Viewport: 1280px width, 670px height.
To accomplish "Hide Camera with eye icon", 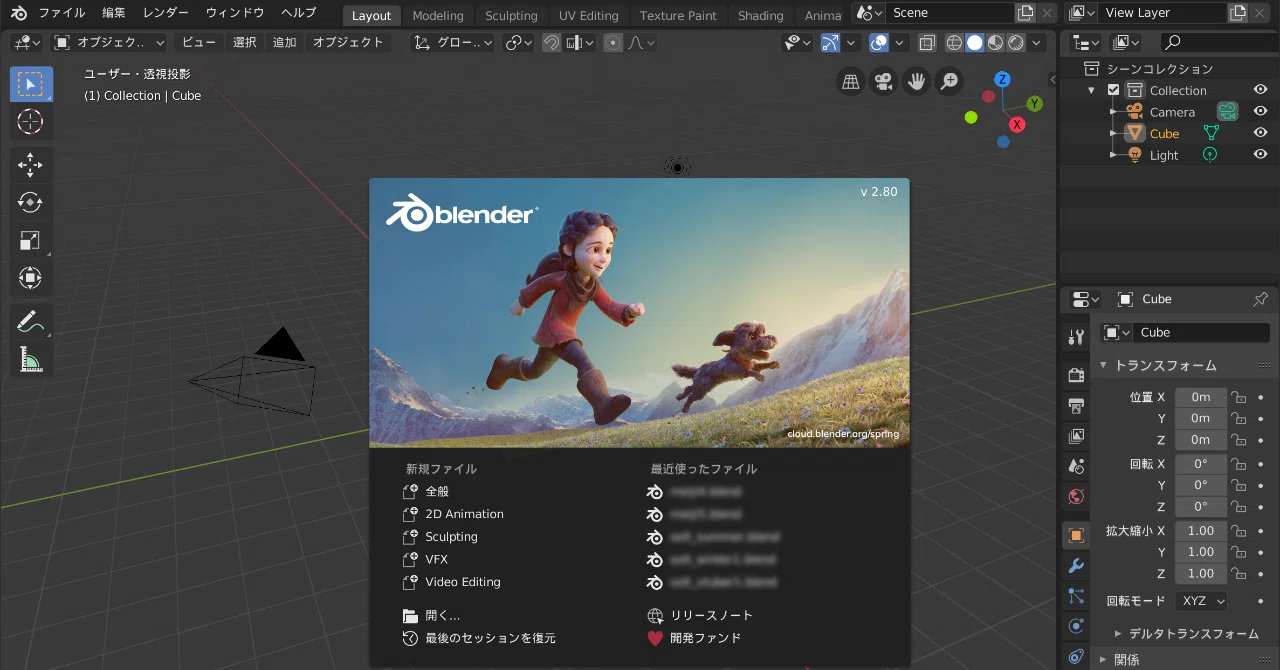I will click(x=1260, y=112).
